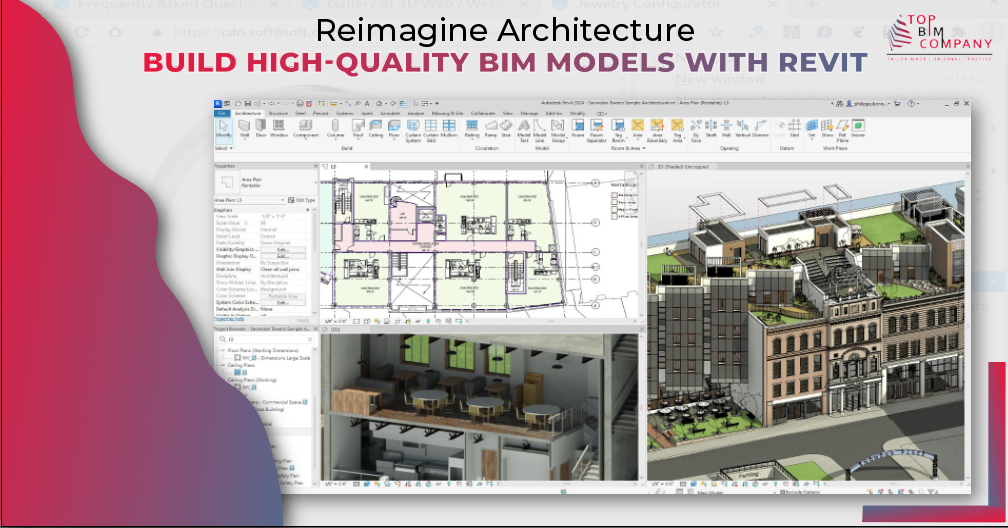
Task: Select the Stair tool
Action: 506,128
